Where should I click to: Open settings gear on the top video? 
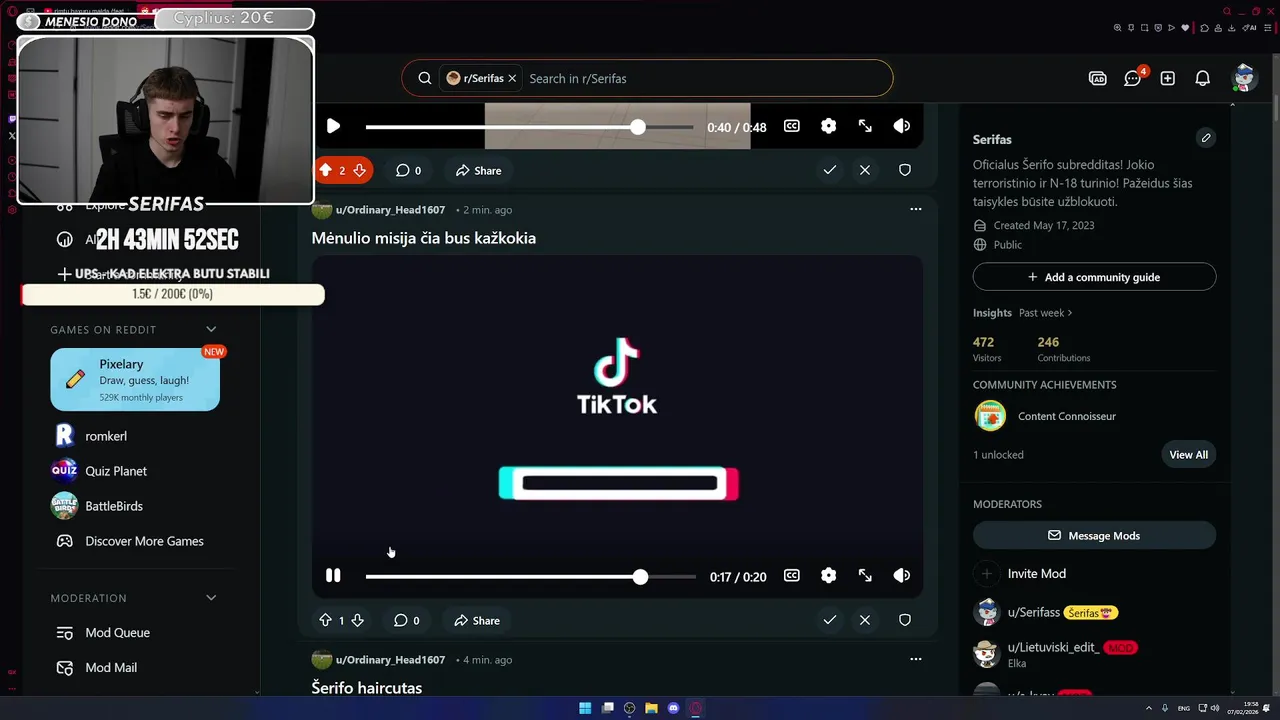(x=828, y=126)
